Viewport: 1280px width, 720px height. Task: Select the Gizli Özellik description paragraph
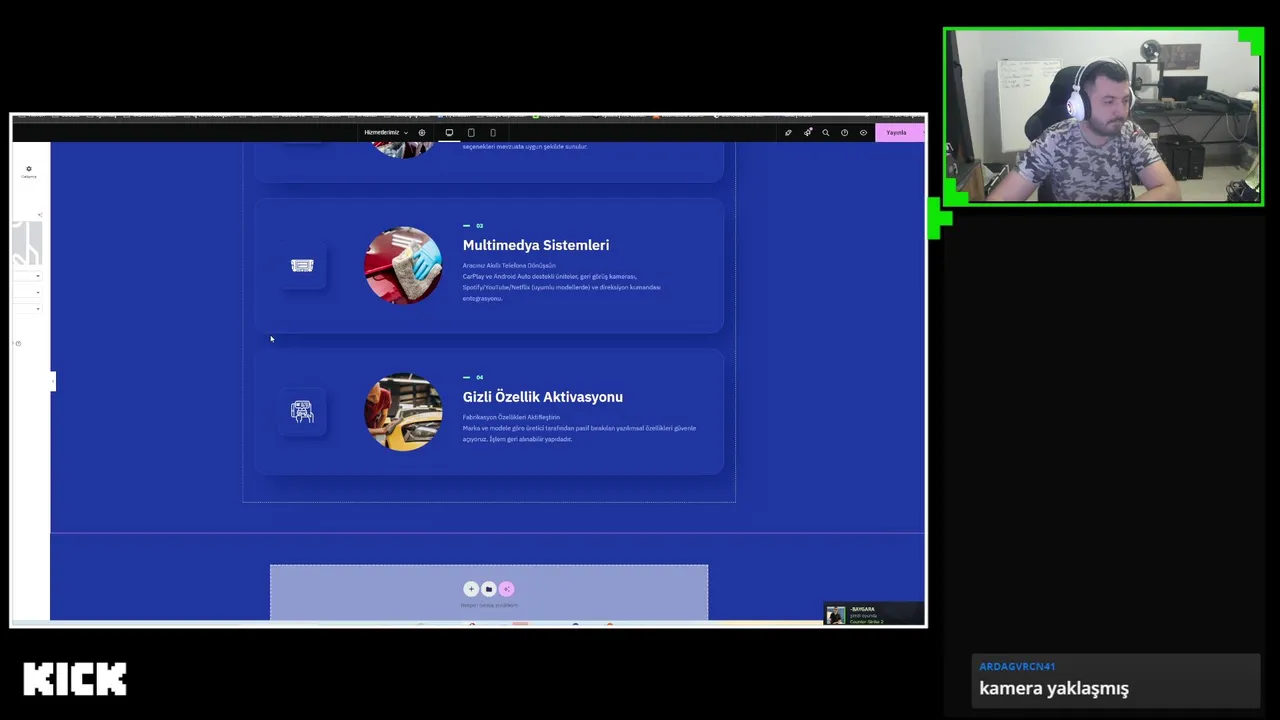tap(579, 428)
